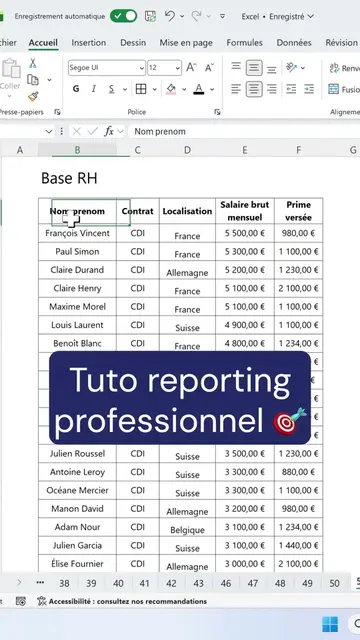Click the Fusionner merge cells button
Screen dimensions: 360x640
click(344, 89)
